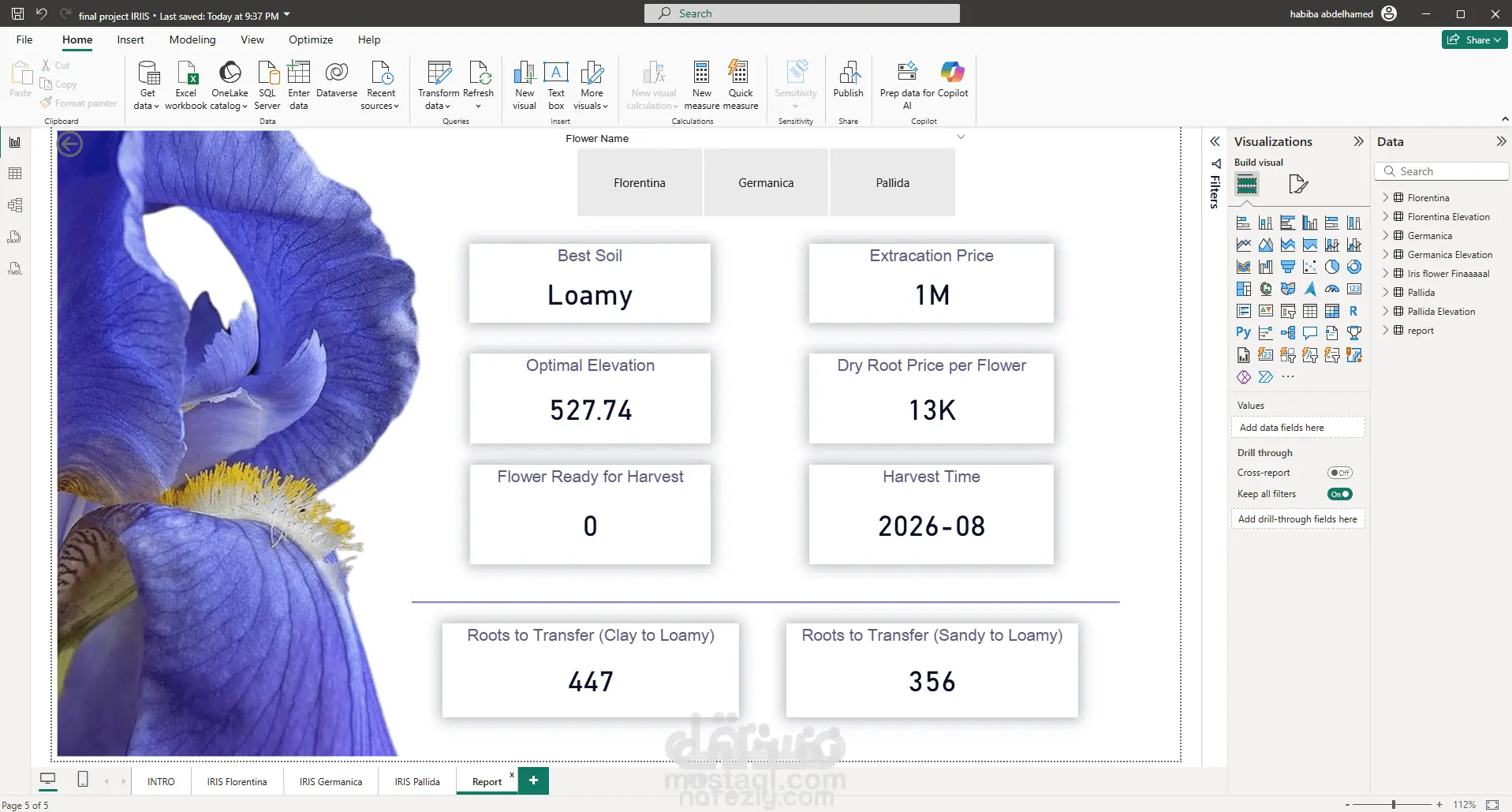
Task: Expand the Germanica Elevation table
Action: (x=1386, y=254)
